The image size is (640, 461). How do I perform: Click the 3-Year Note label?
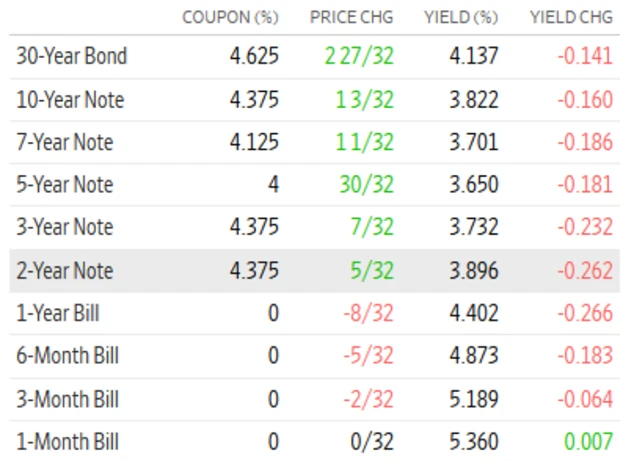64,228
